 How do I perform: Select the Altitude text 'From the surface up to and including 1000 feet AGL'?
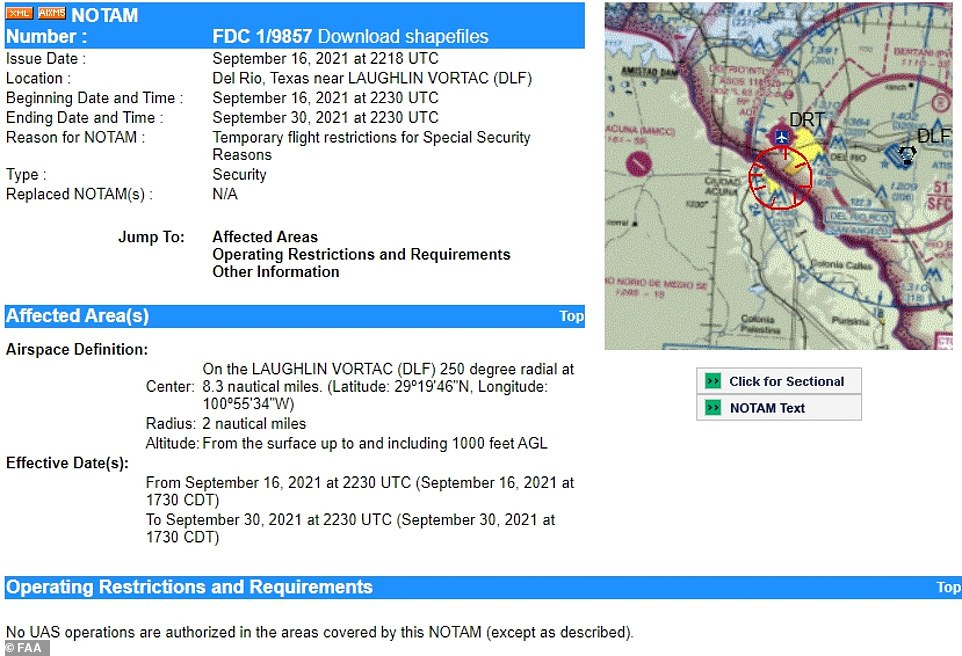[375, 444]
